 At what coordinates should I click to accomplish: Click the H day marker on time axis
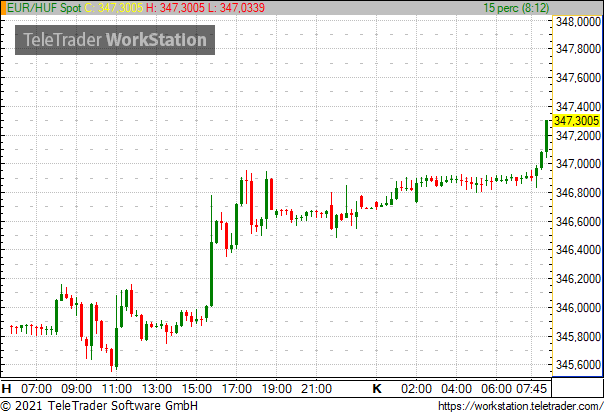coord(6,389)
